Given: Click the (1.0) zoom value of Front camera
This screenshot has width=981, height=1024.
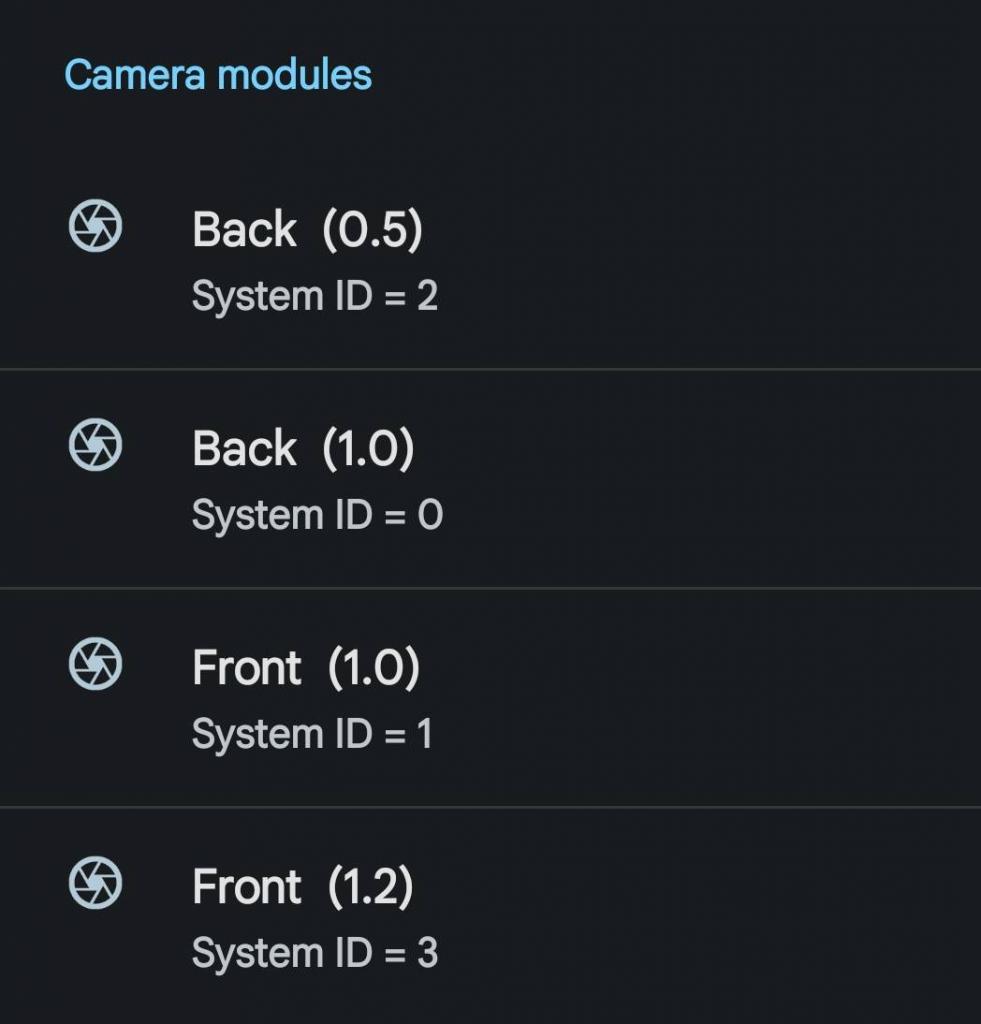Looking at the screenshot, I should pyautogui.click(x=373, y=668).
